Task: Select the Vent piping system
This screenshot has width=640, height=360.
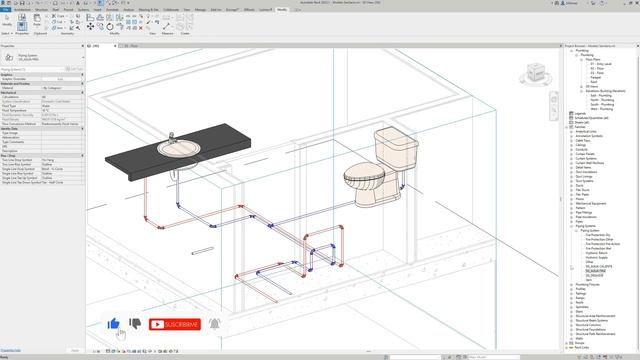Action: pos(589,280)
